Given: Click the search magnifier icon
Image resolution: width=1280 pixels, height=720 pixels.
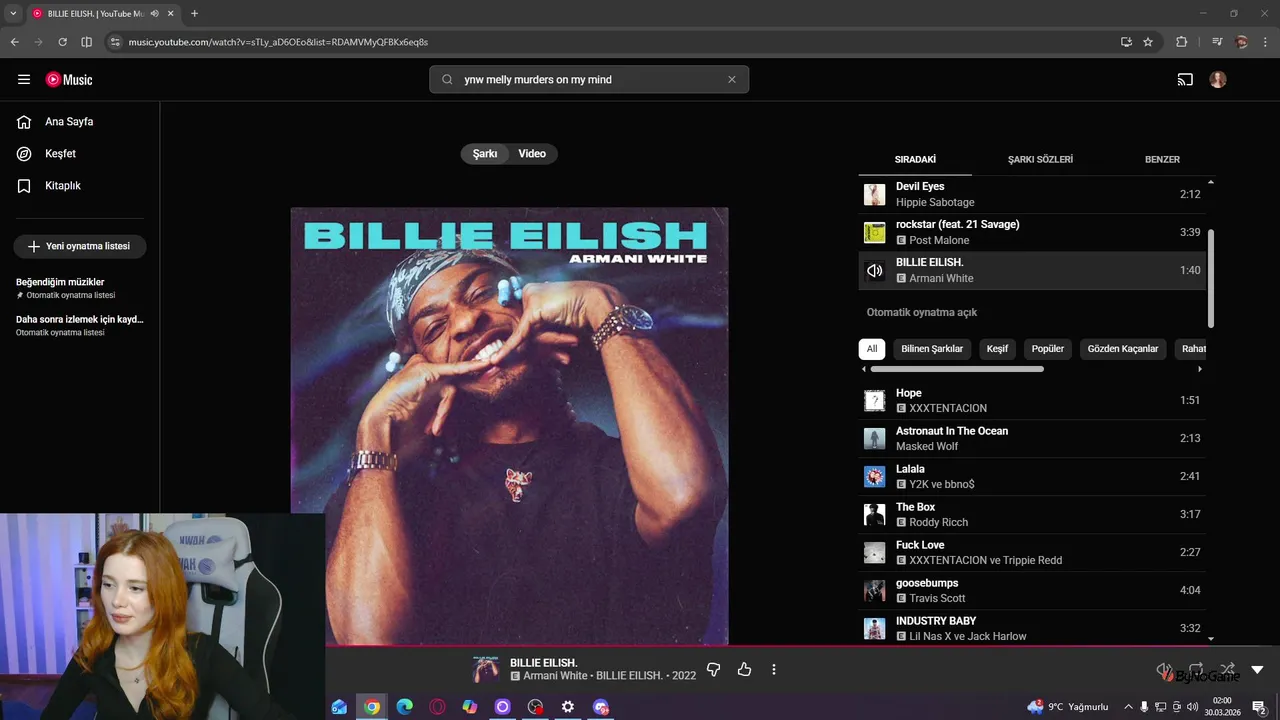Looking at the screenshot, I should point(447,80).
